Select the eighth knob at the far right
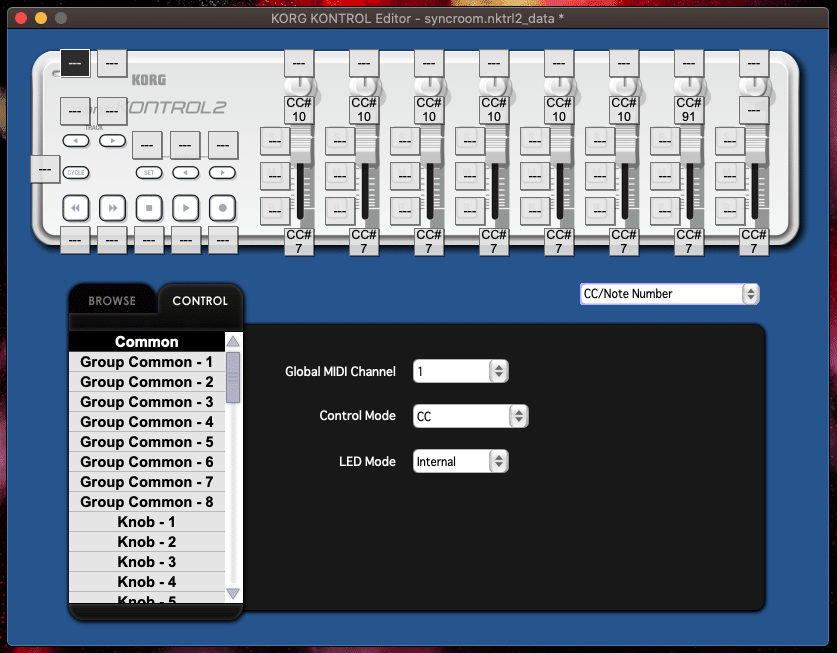837x653 pixels. [x=754, y=109]
